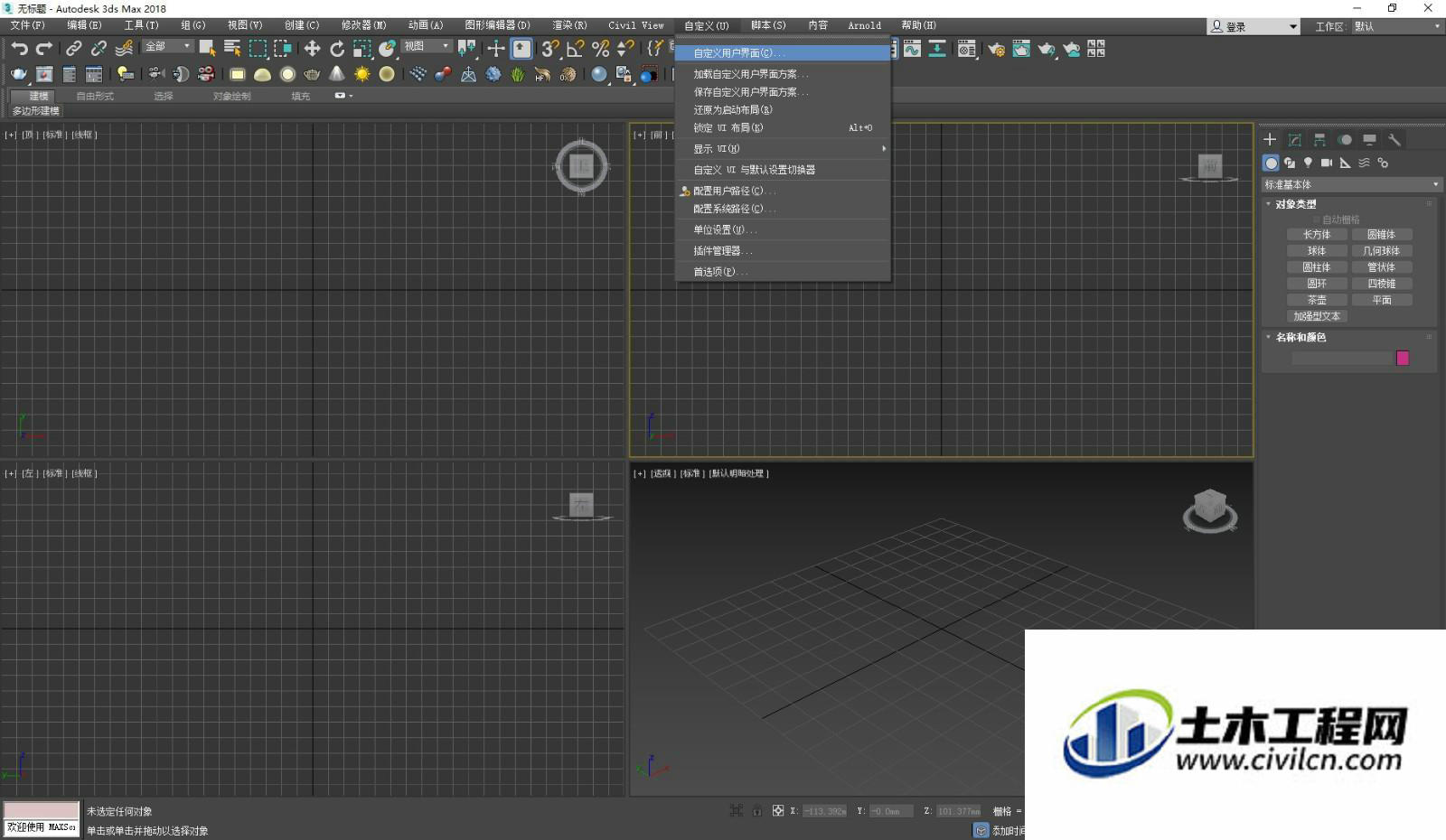Select the Systems category gears icon
Viewport: 1446px width, 840px height.
1383,163
